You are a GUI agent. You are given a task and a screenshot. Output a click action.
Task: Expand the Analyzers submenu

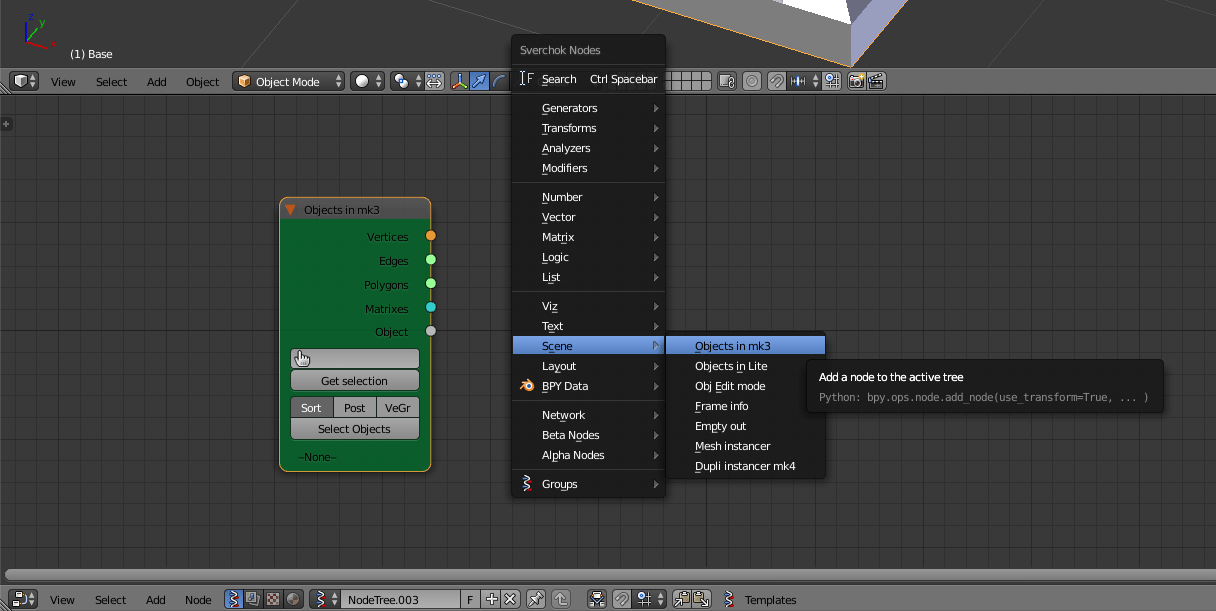(588, 148)
